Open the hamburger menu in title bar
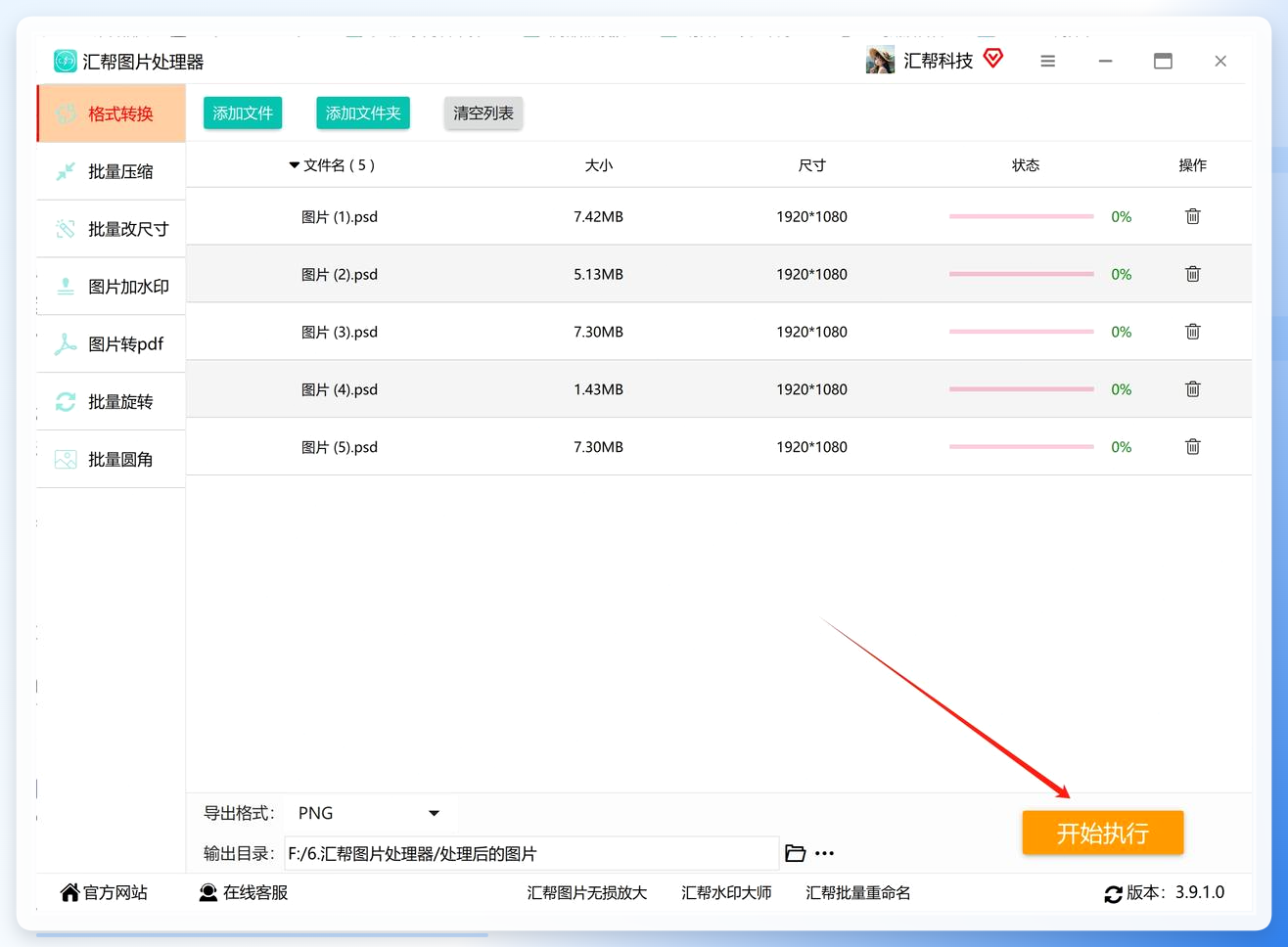The image size is (1288, 947). point(1047,61)
